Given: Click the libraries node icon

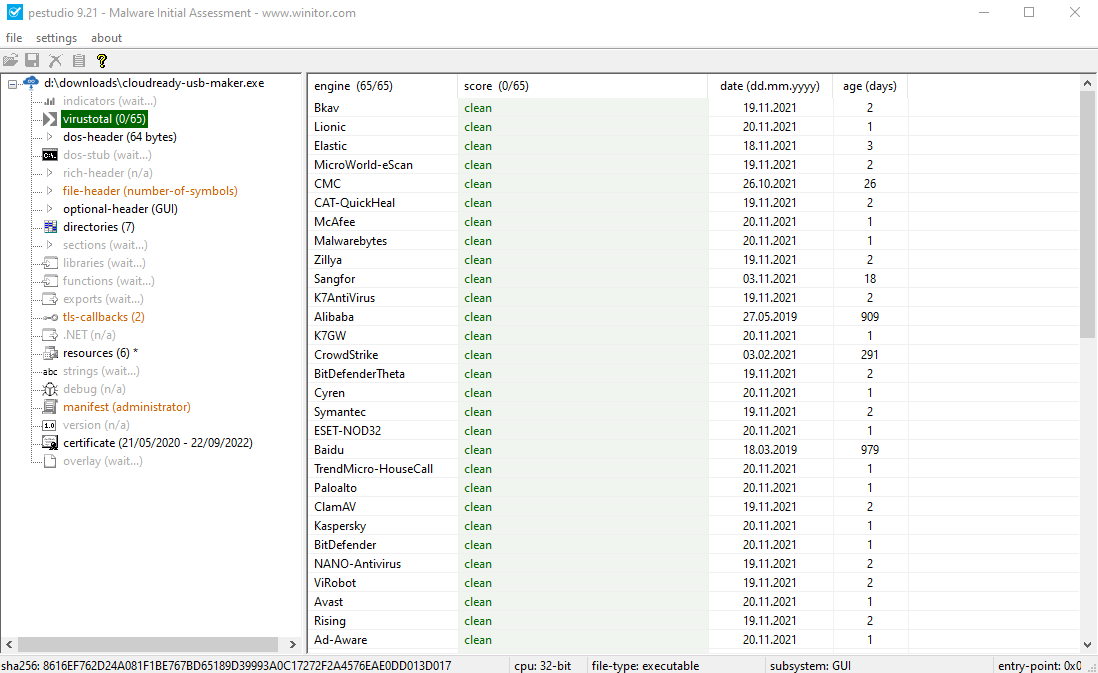Looking at the screenshot, I should 50,263.
